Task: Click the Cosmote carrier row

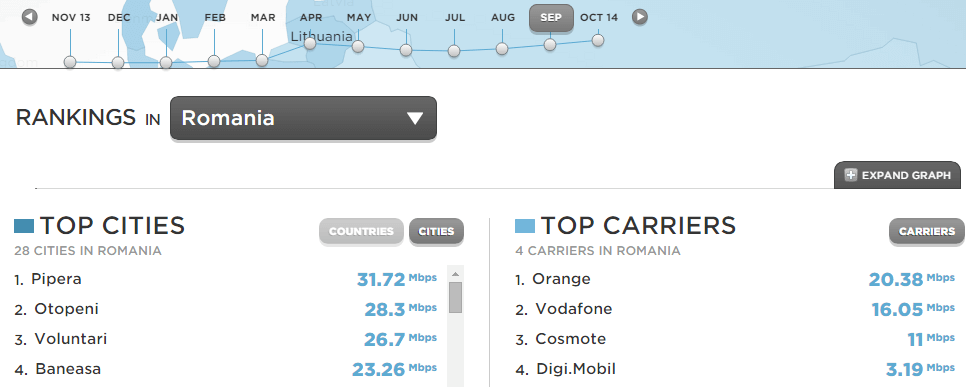Action: [735, 339]
